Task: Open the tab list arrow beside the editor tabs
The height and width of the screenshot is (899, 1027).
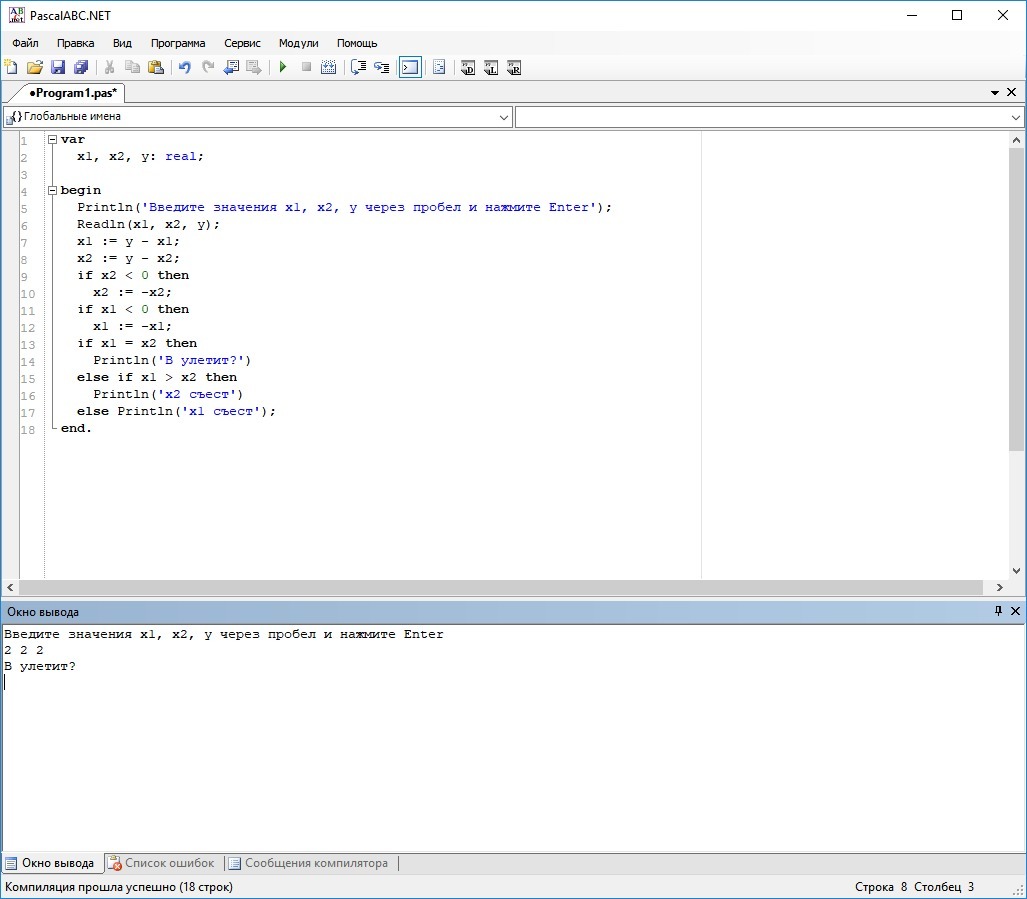Action: coord(995,93)
